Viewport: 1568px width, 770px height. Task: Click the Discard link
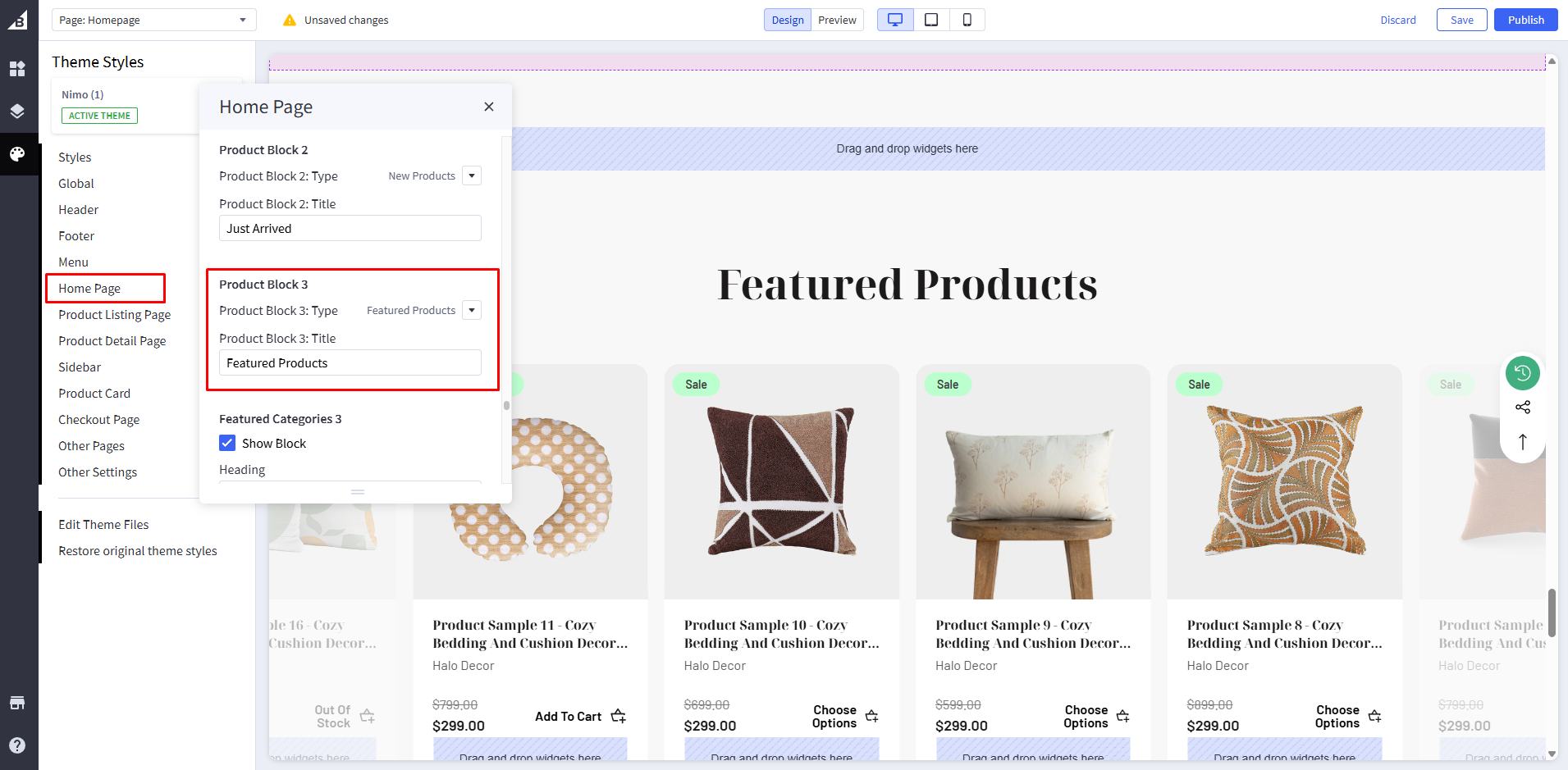pyautogui.click(x=1397, y=20)
